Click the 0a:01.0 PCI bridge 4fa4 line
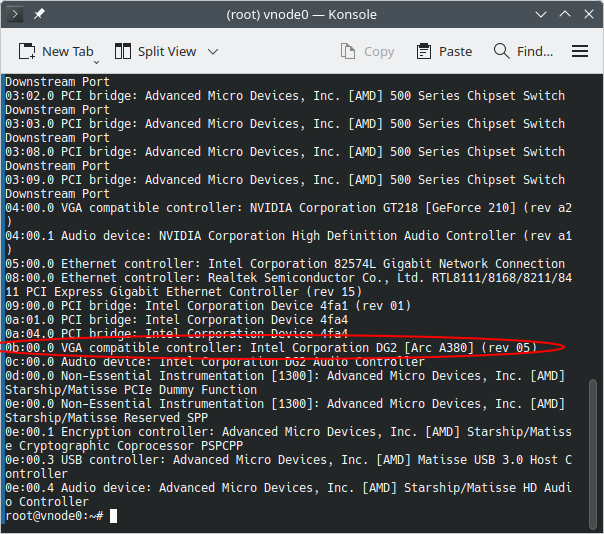 (176, 320)
